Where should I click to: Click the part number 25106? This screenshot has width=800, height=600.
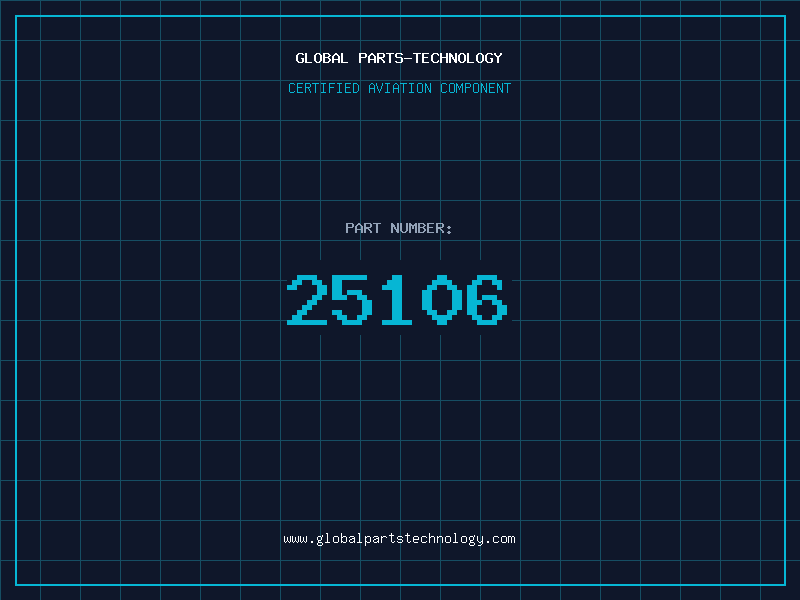(397, 299)
